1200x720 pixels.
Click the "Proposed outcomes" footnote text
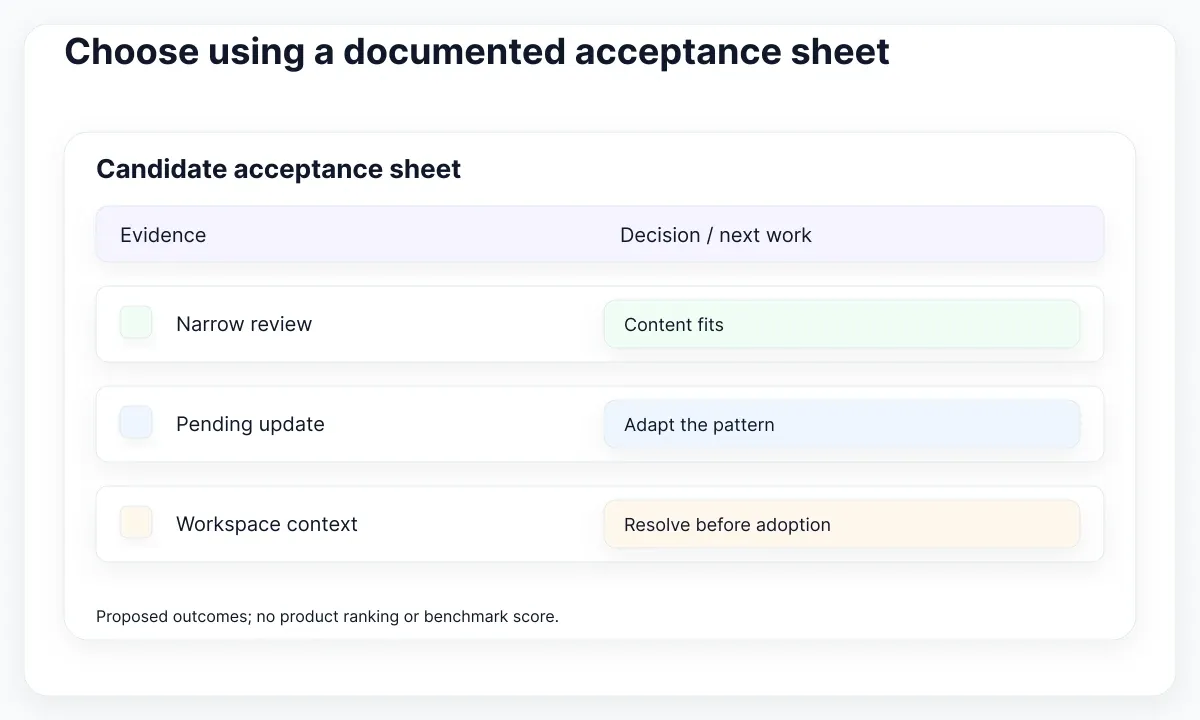coord(327,616)
